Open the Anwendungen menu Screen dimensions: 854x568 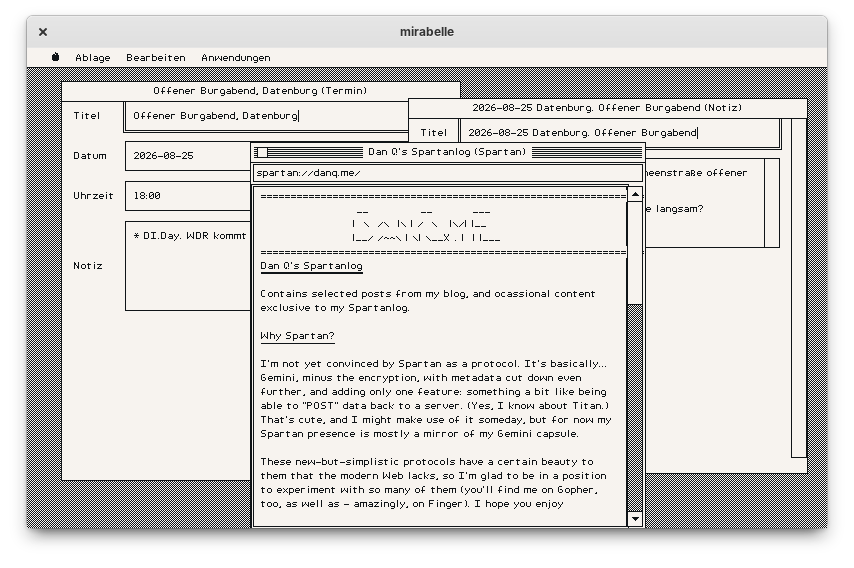pos(235,57)
